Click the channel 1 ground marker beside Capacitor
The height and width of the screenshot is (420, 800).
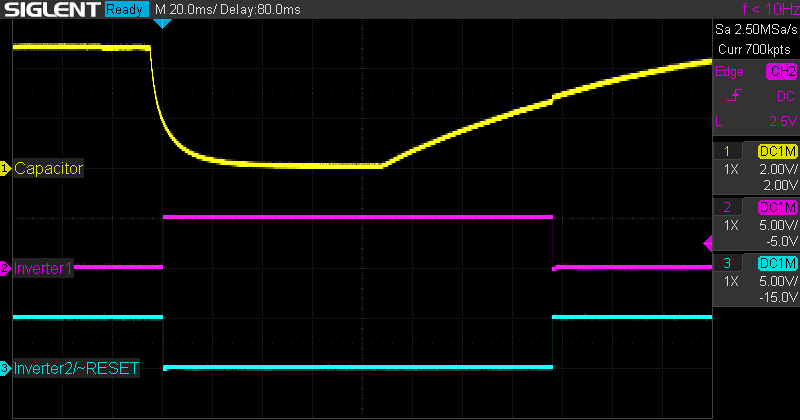pos(5,169)
